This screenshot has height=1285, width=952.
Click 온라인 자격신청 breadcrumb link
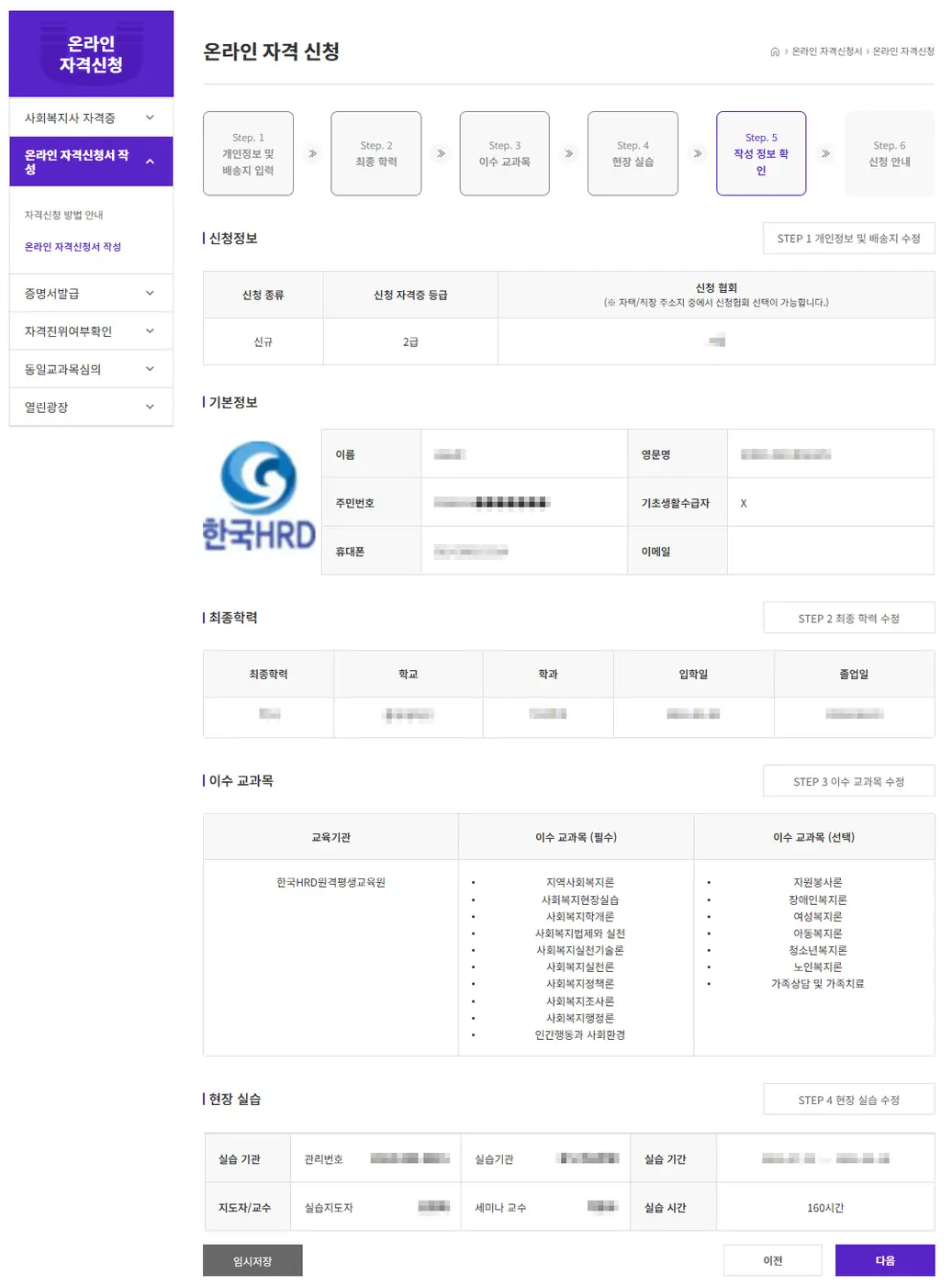coord(903,51)
